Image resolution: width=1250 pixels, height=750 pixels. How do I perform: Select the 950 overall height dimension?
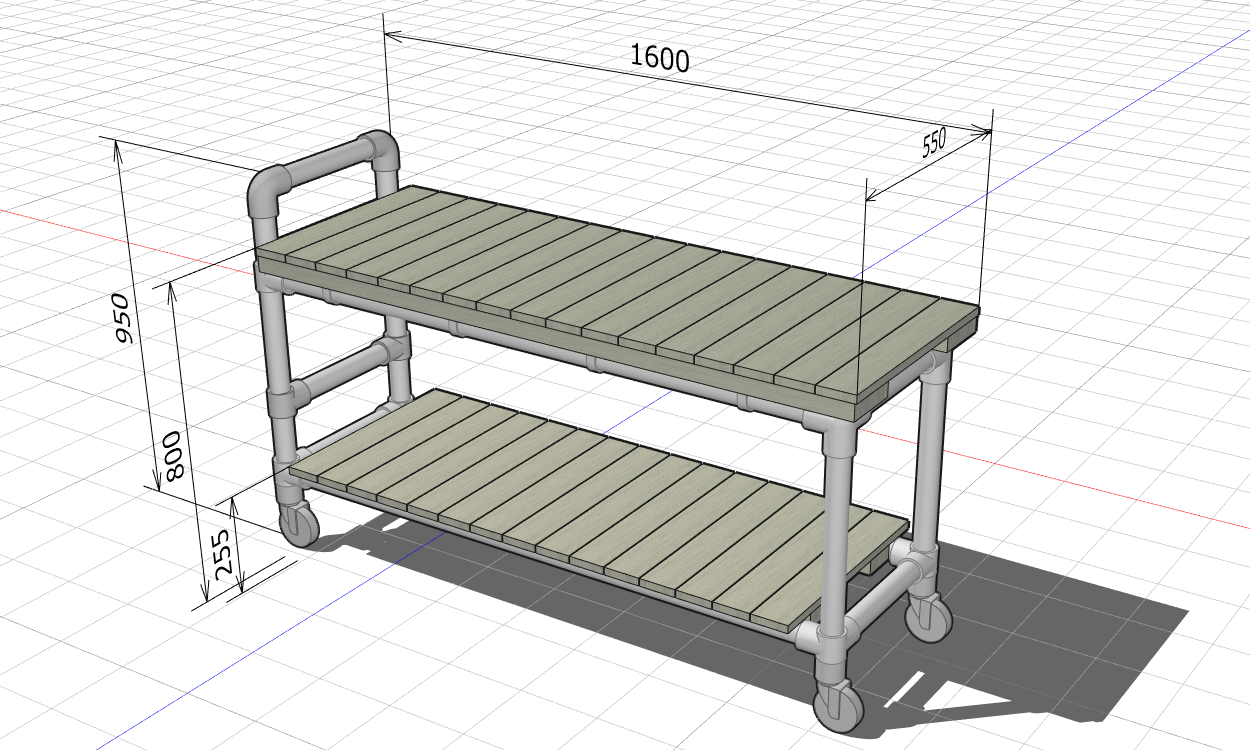(x=121, y=318)
